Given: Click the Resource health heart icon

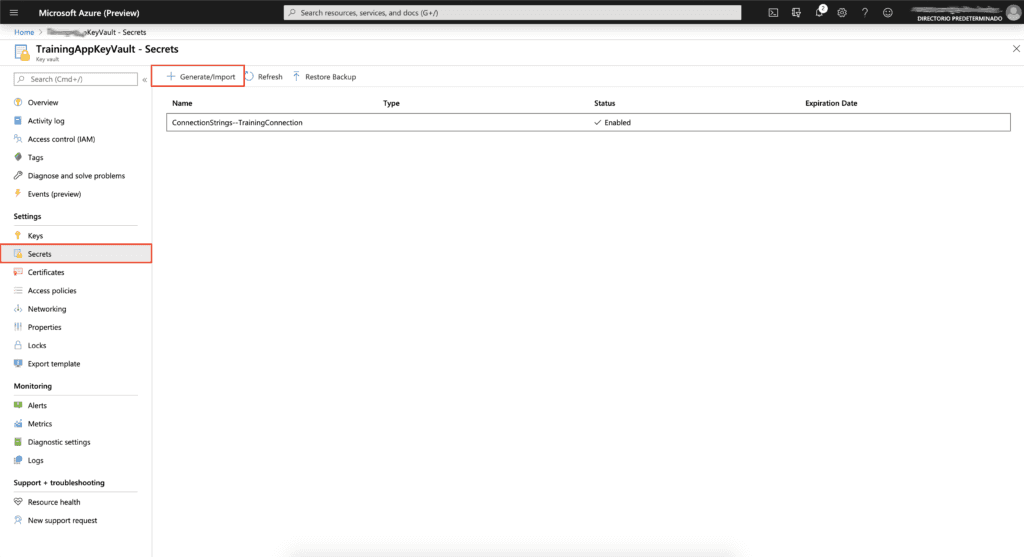Looking at the screenshot, I should click(x=18, y=502).
